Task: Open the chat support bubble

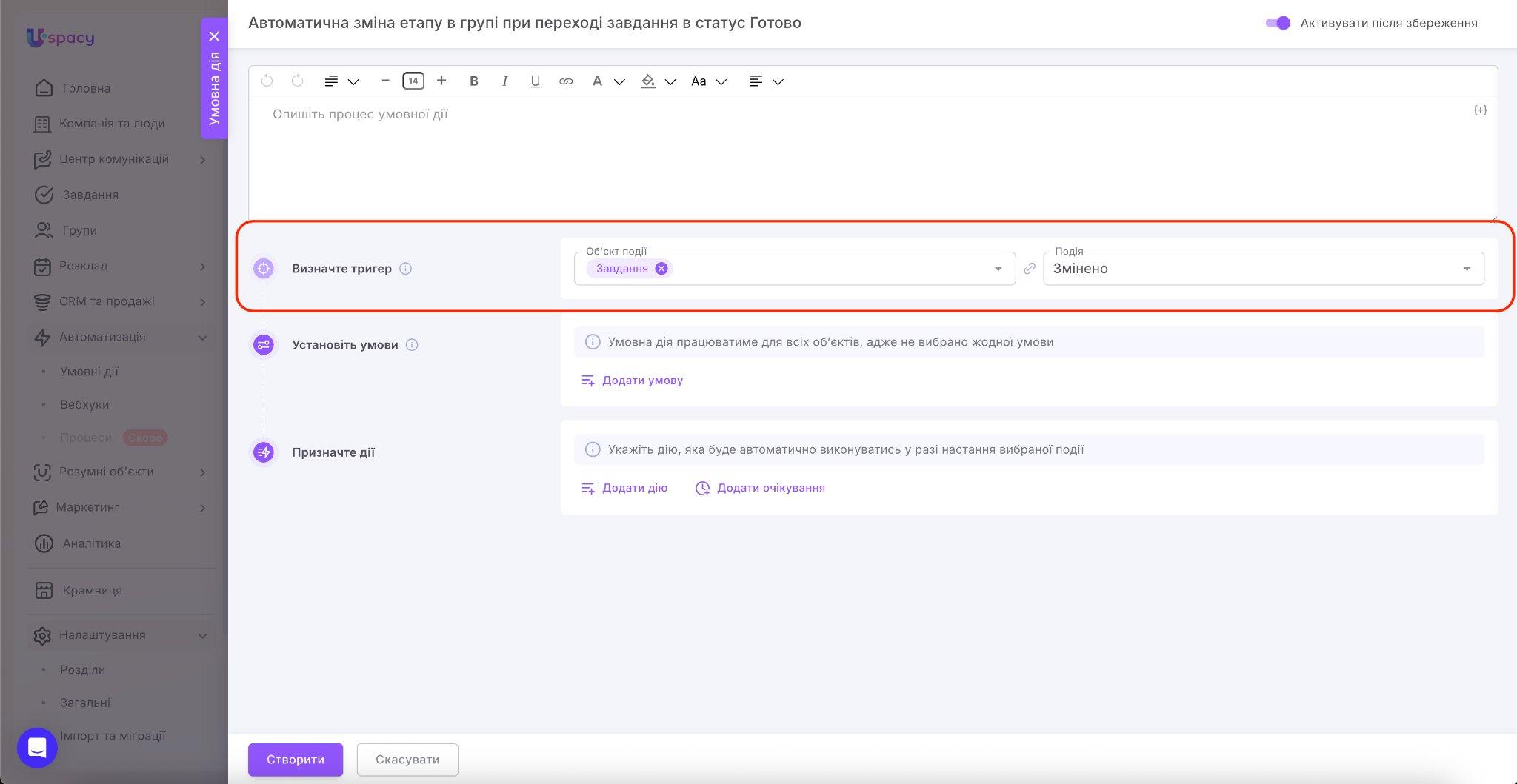Action: pyautogui.click(x=37, y=748)
